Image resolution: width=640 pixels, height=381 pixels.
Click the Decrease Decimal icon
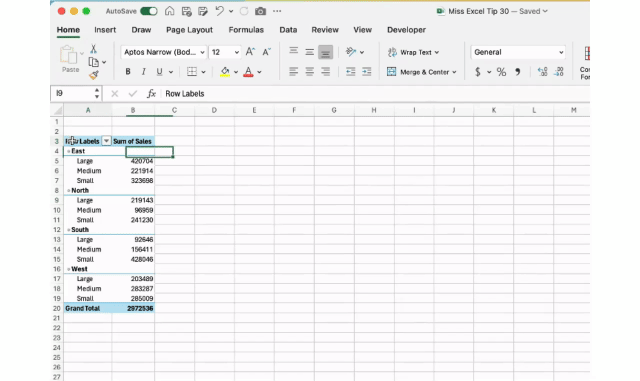coord(559,72)
